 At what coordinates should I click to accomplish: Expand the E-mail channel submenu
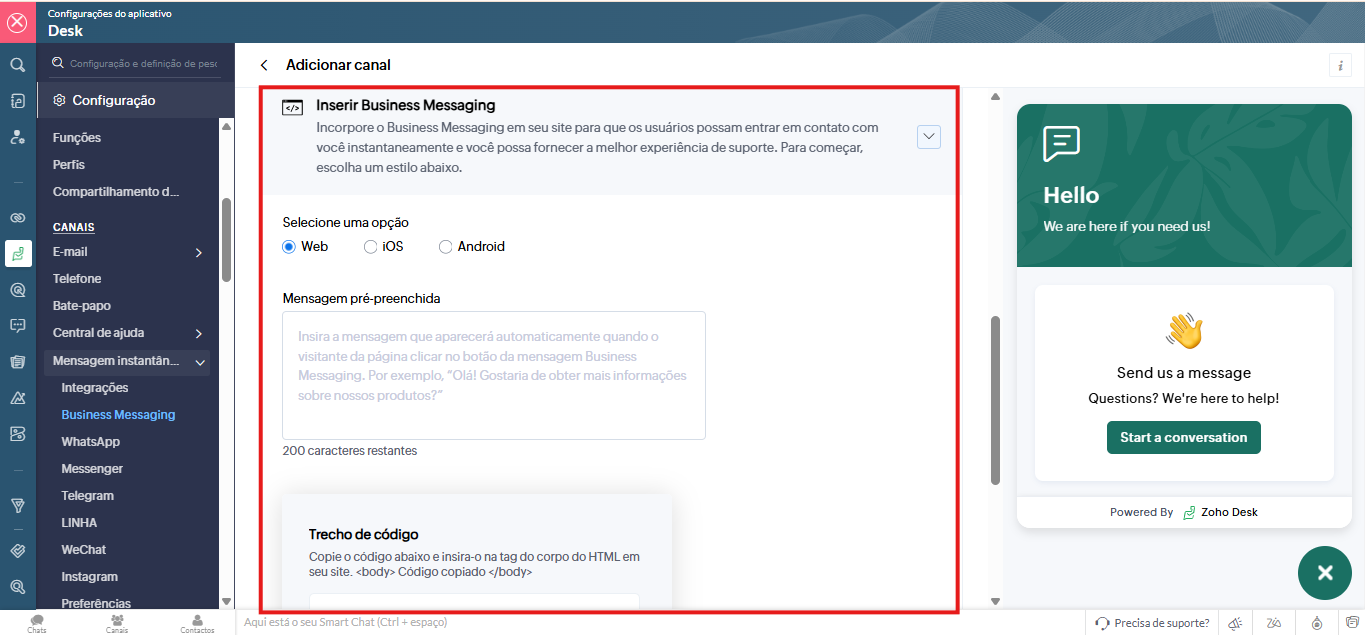[x=198, y=252]
